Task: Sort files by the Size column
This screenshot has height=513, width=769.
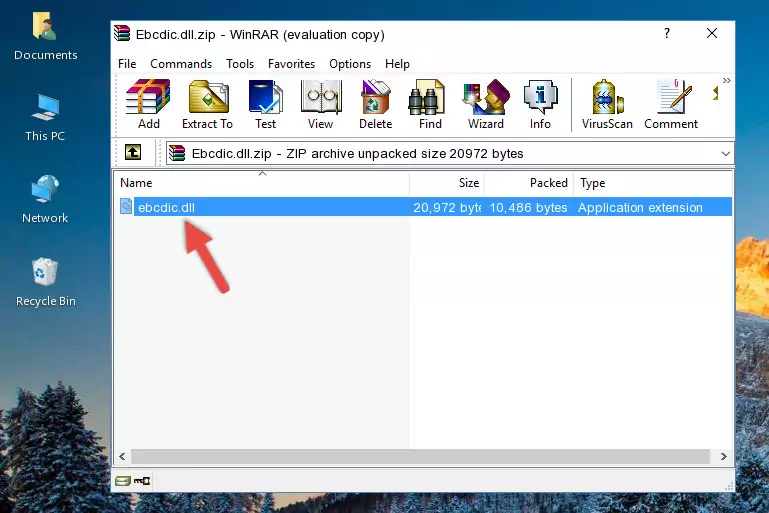Action: tap(447, 183)
